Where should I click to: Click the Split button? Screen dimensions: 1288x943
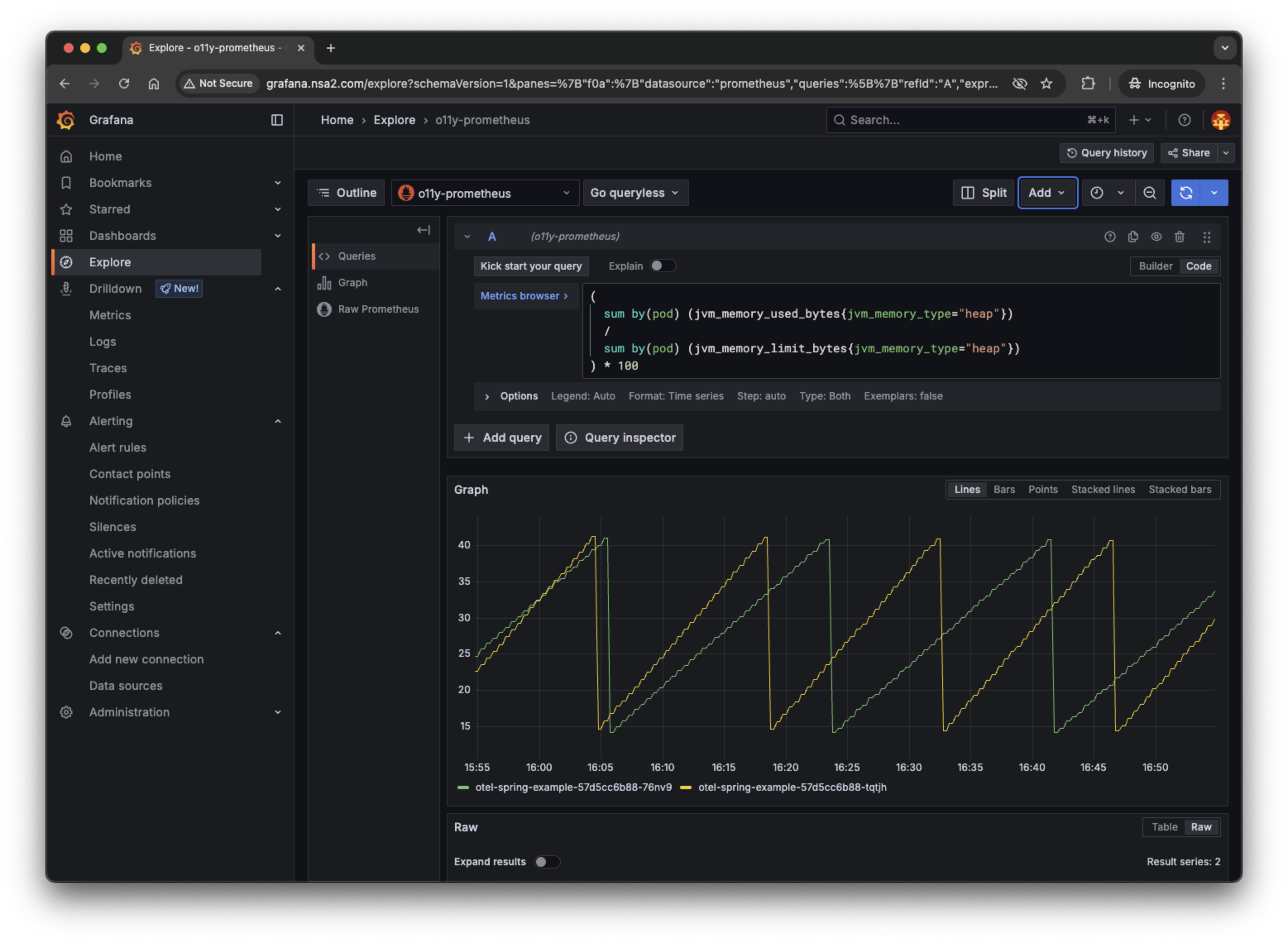[x=983, y=193]
